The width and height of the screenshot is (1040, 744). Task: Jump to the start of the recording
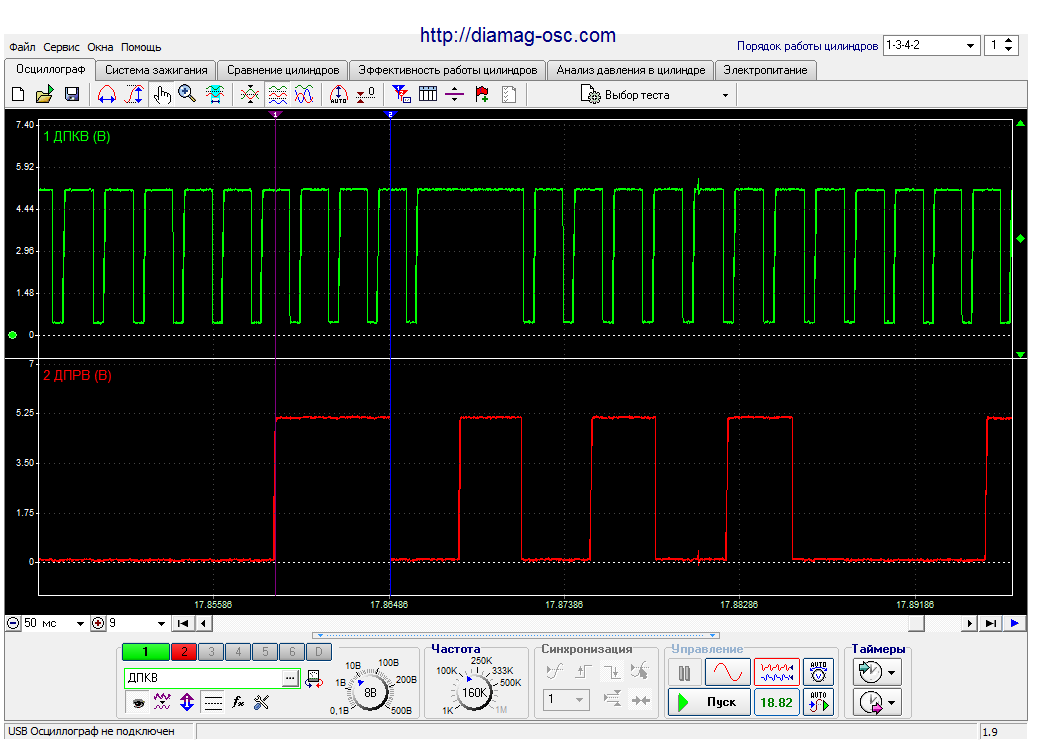[x=183, y=623]
